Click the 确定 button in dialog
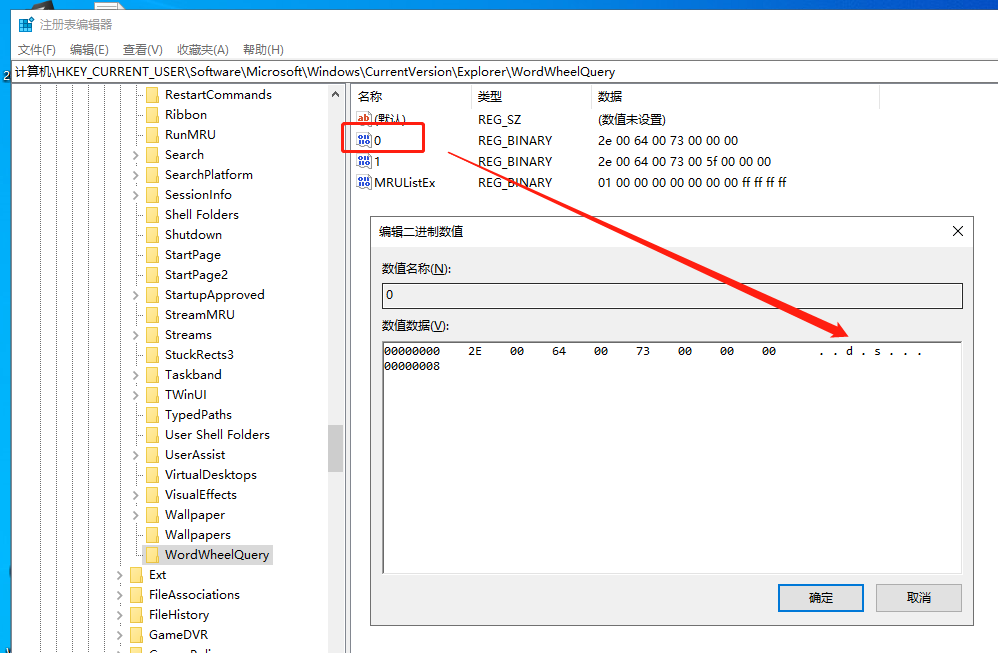 (x=820, y=597)
